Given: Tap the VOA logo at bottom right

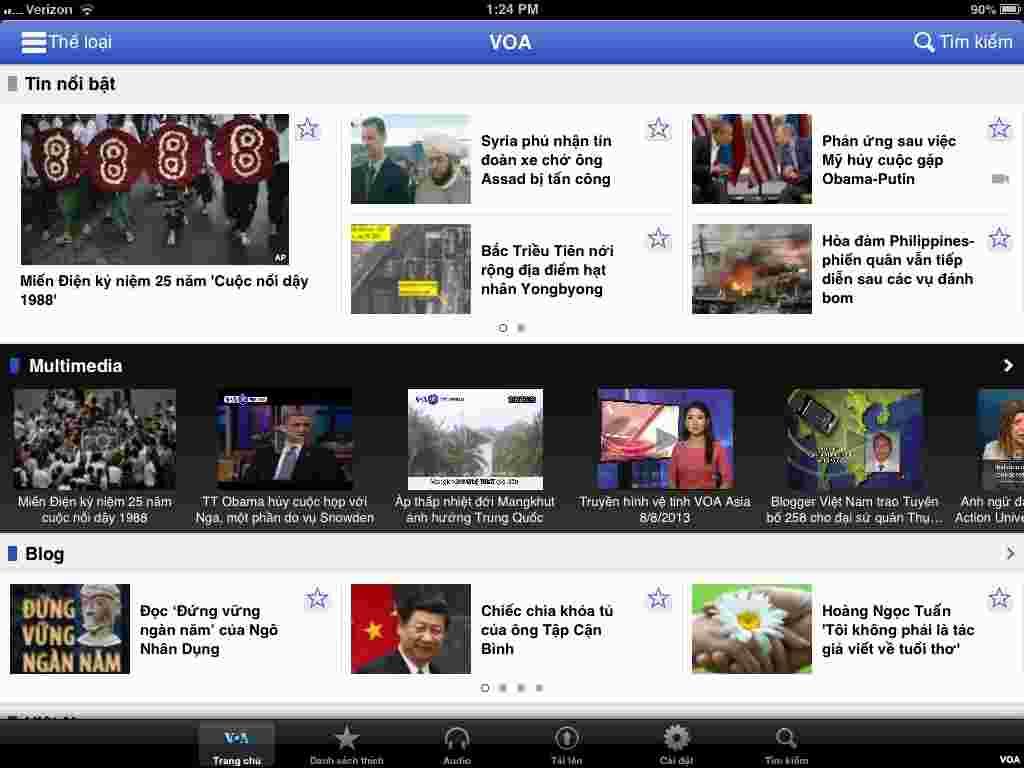Looking at the screenshot, I should 1010,760.
